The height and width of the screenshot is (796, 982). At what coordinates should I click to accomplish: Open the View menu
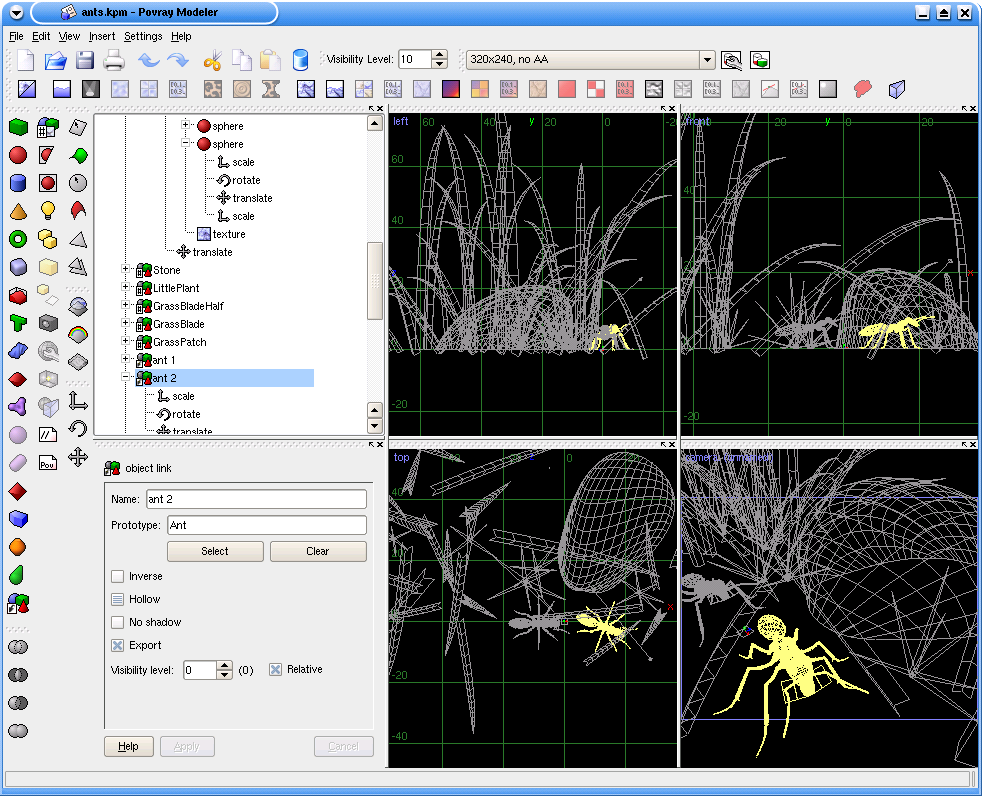tap(69, 36)
